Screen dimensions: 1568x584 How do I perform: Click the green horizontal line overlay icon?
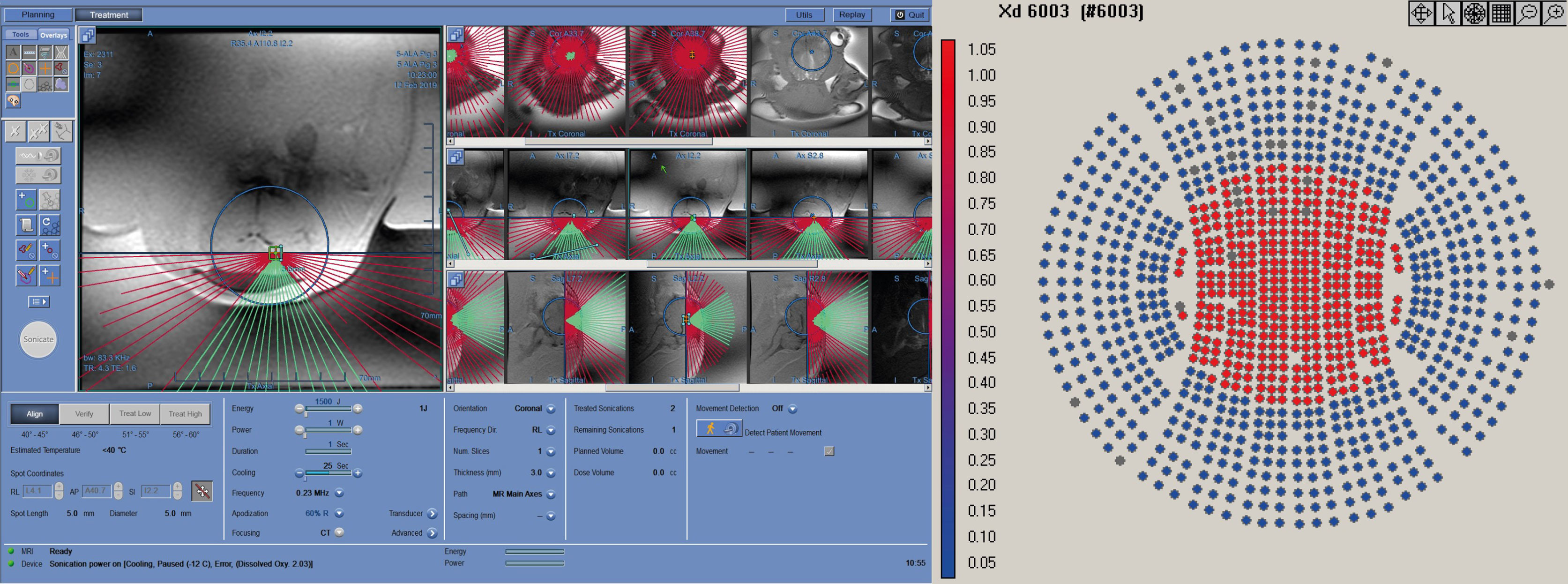coord(13,84)
